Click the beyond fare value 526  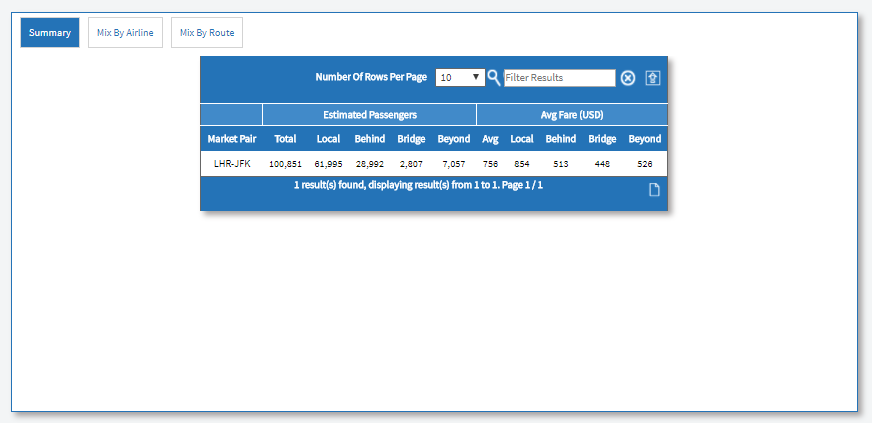[645, 165]
